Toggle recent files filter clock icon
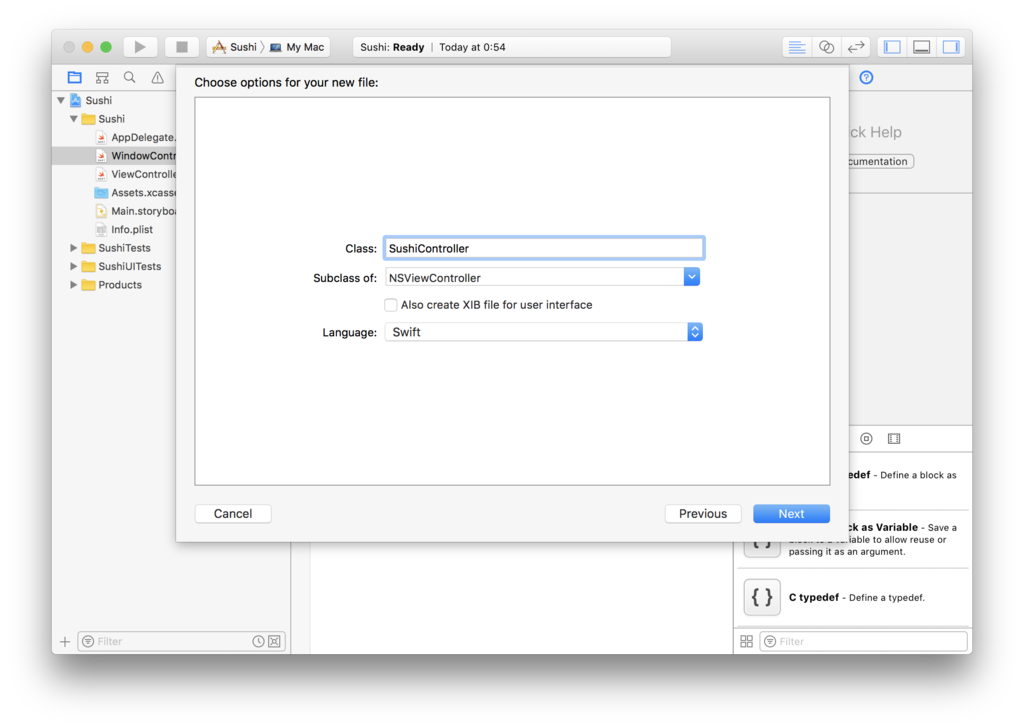The image size is (1024, 728). (x=259, y=642)
